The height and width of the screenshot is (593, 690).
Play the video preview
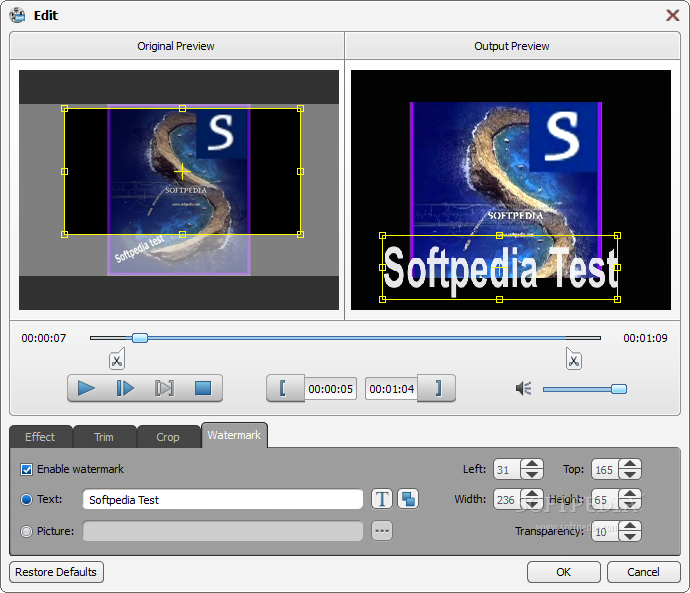(x=86, y=388)
